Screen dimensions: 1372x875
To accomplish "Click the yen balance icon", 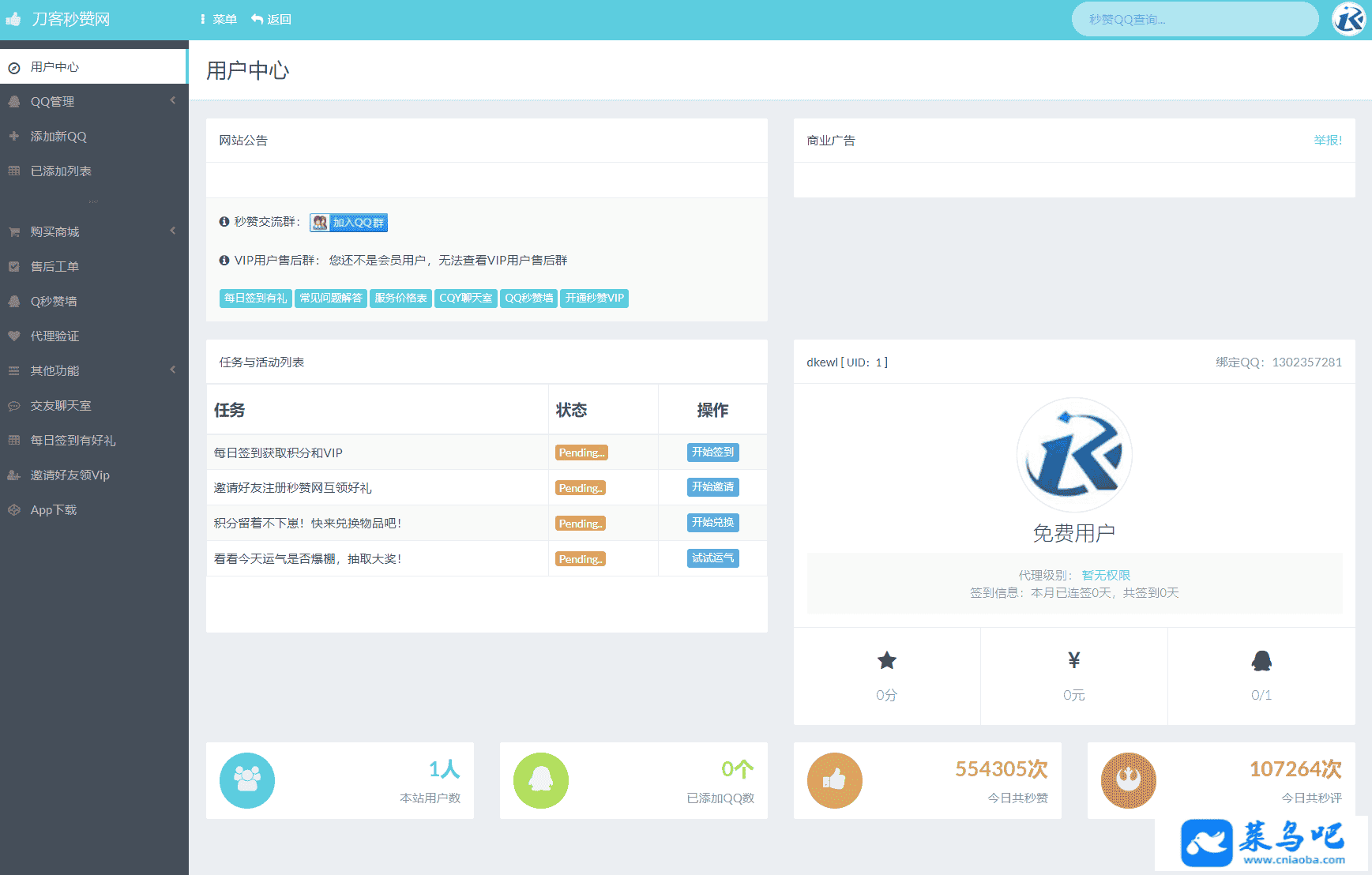I will click(1073, 660).
